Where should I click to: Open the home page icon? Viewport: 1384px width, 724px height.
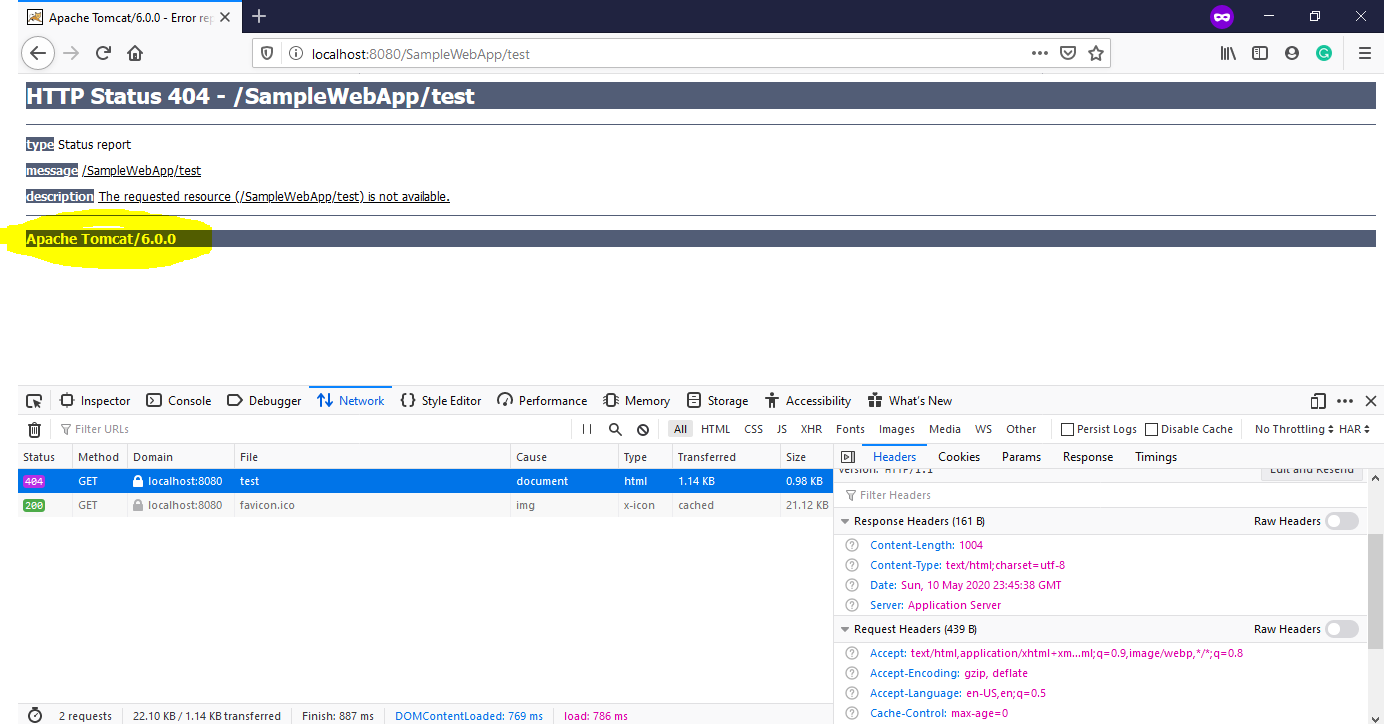point(135,53)
